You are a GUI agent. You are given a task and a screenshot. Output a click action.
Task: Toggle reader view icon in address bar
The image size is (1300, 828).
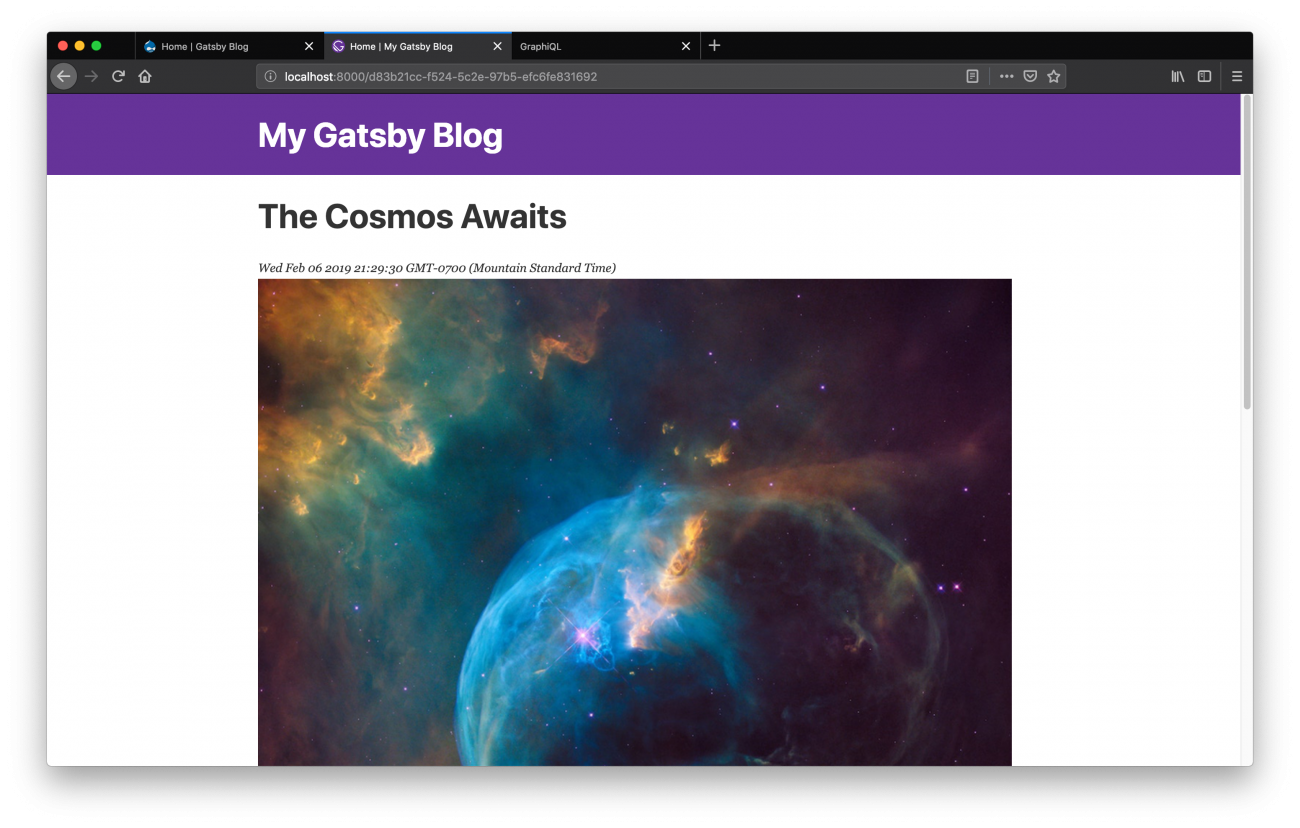(x=972, y=76)
